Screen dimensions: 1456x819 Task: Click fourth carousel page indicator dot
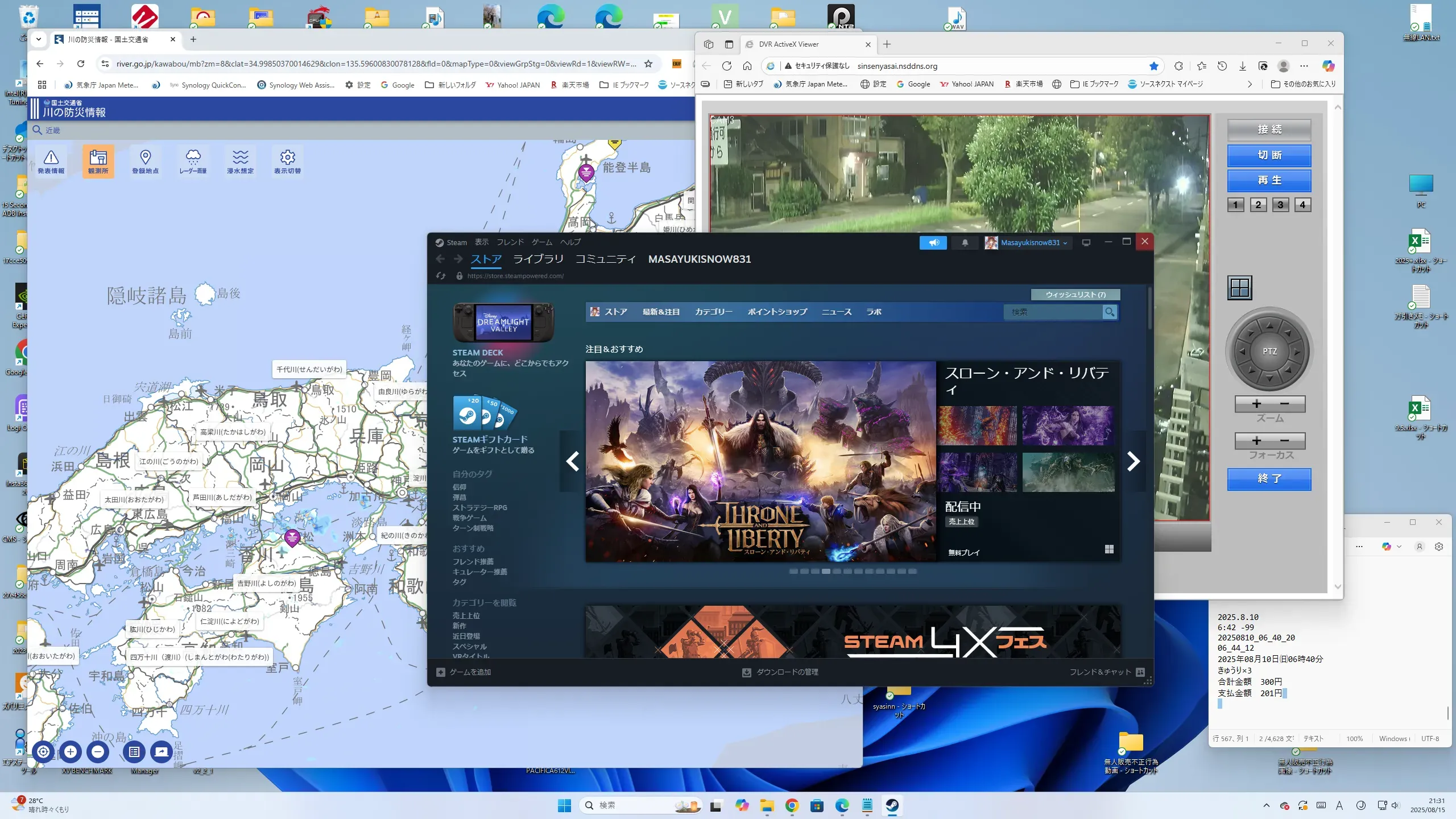826,571
